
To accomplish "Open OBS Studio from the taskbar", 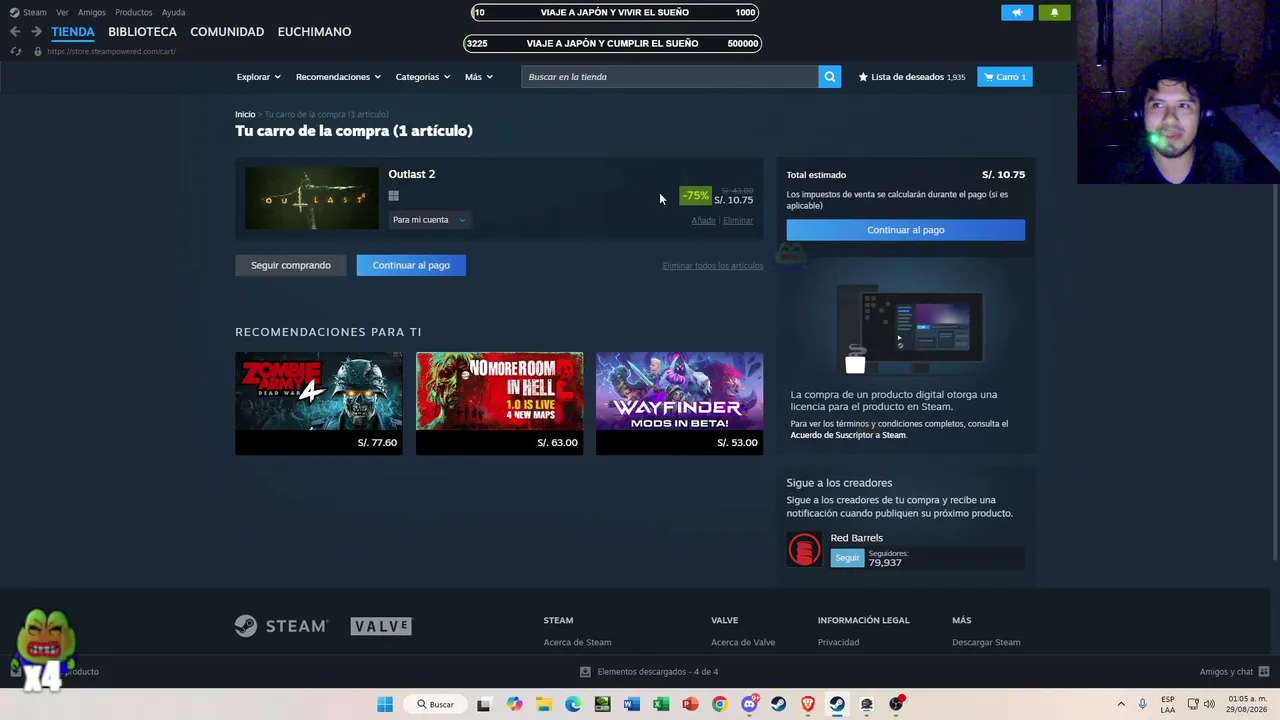I will point(896,704).
